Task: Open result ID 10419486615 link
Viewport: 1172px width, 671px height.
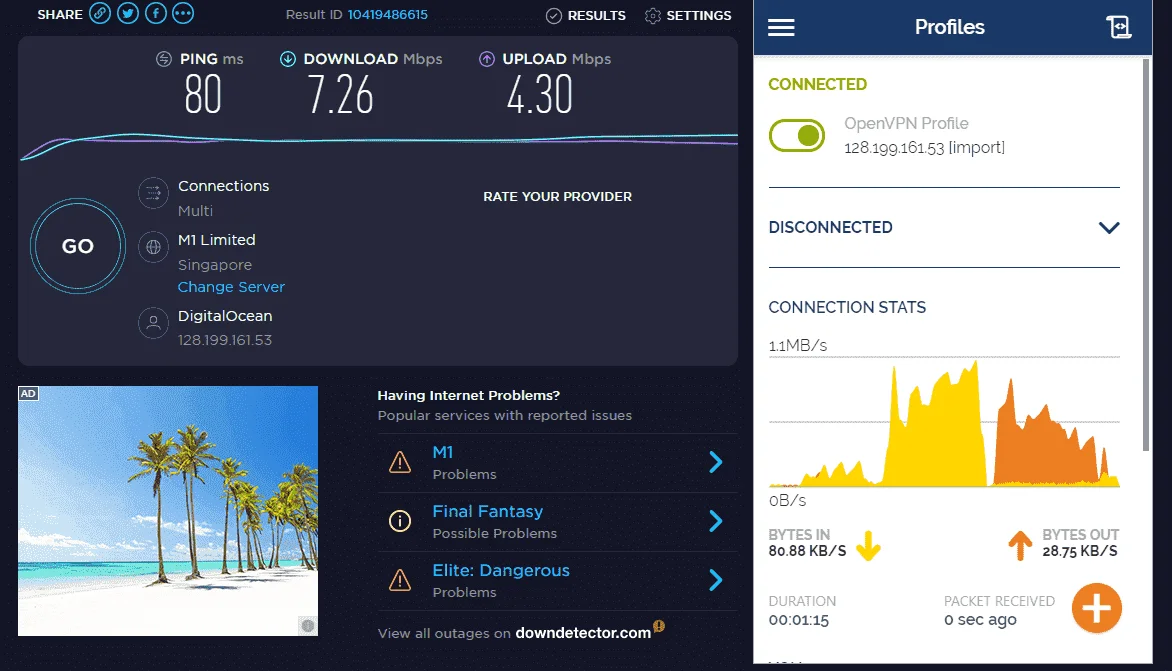Action: (387, 15)
